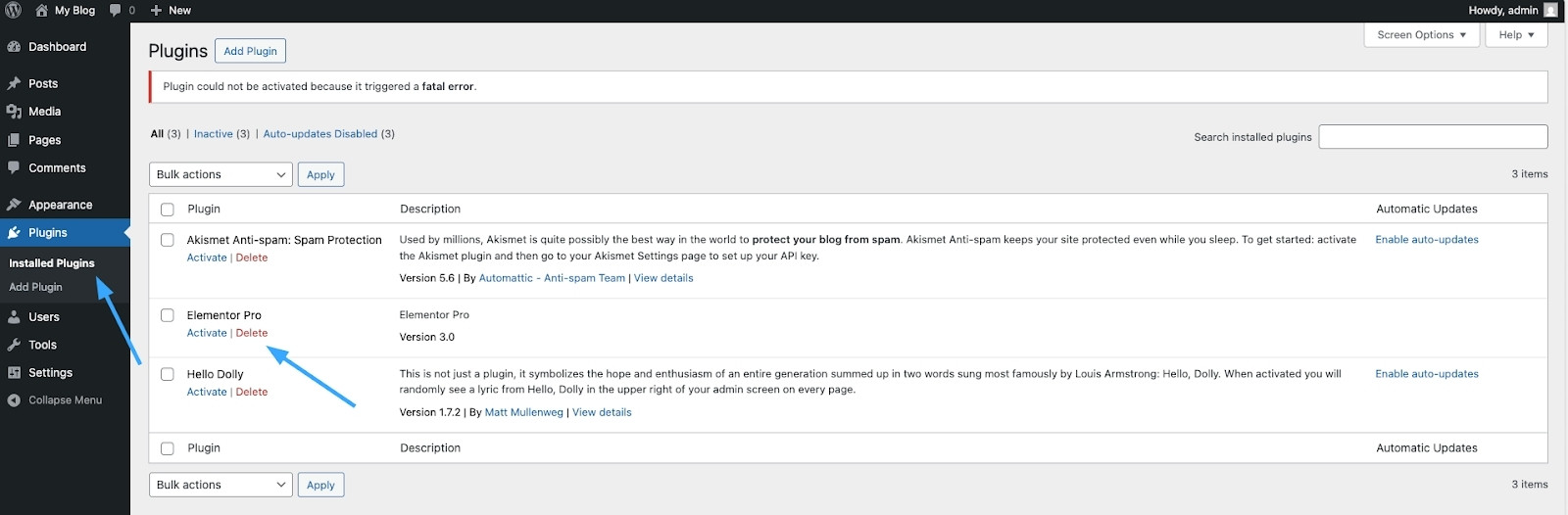The width and height of the screenshot is (1568, 515).
Task: Open the Dashboard icon in sidebar
Action: [14, 47]
